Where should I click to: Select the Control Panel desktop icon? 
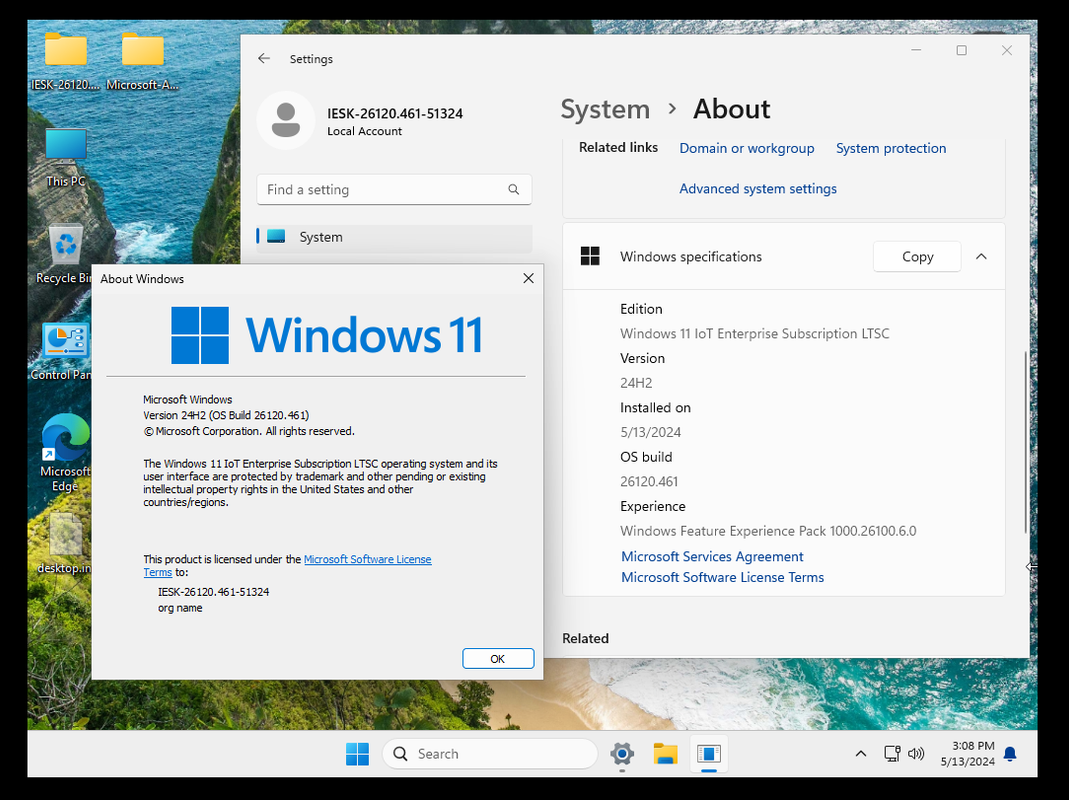[64, 351]
